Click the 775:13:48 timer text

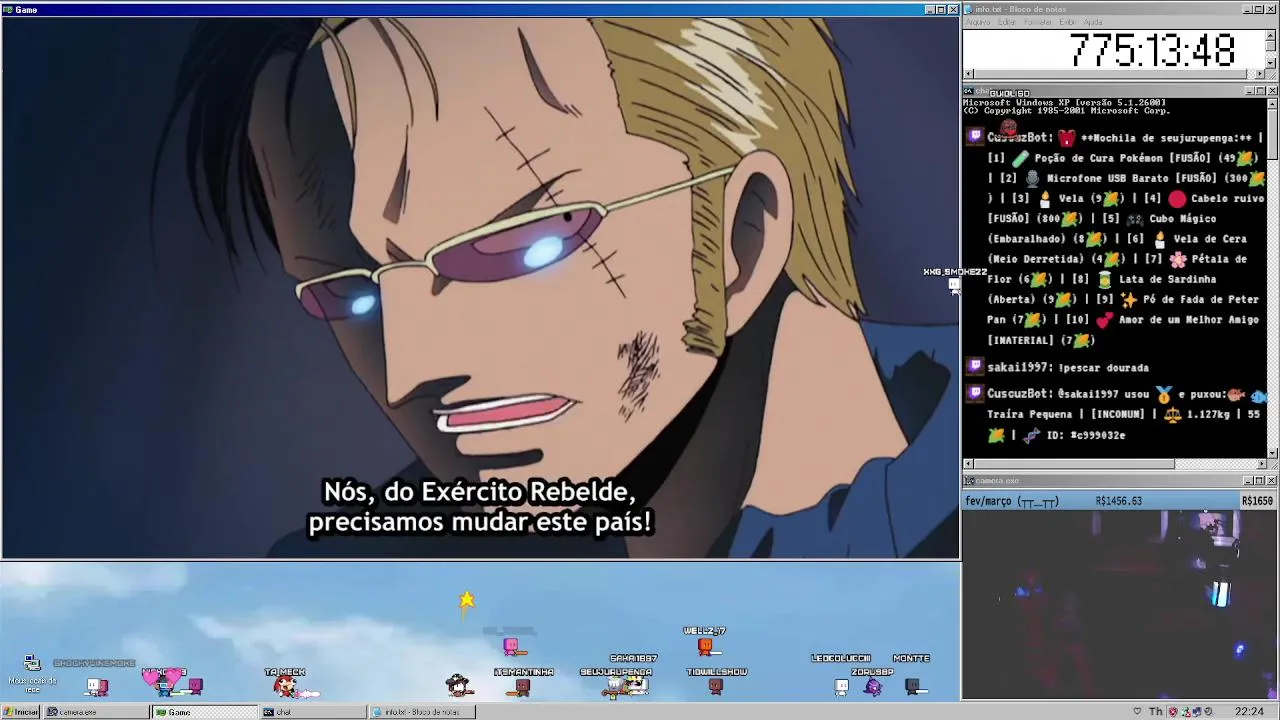coord(1152,50)
